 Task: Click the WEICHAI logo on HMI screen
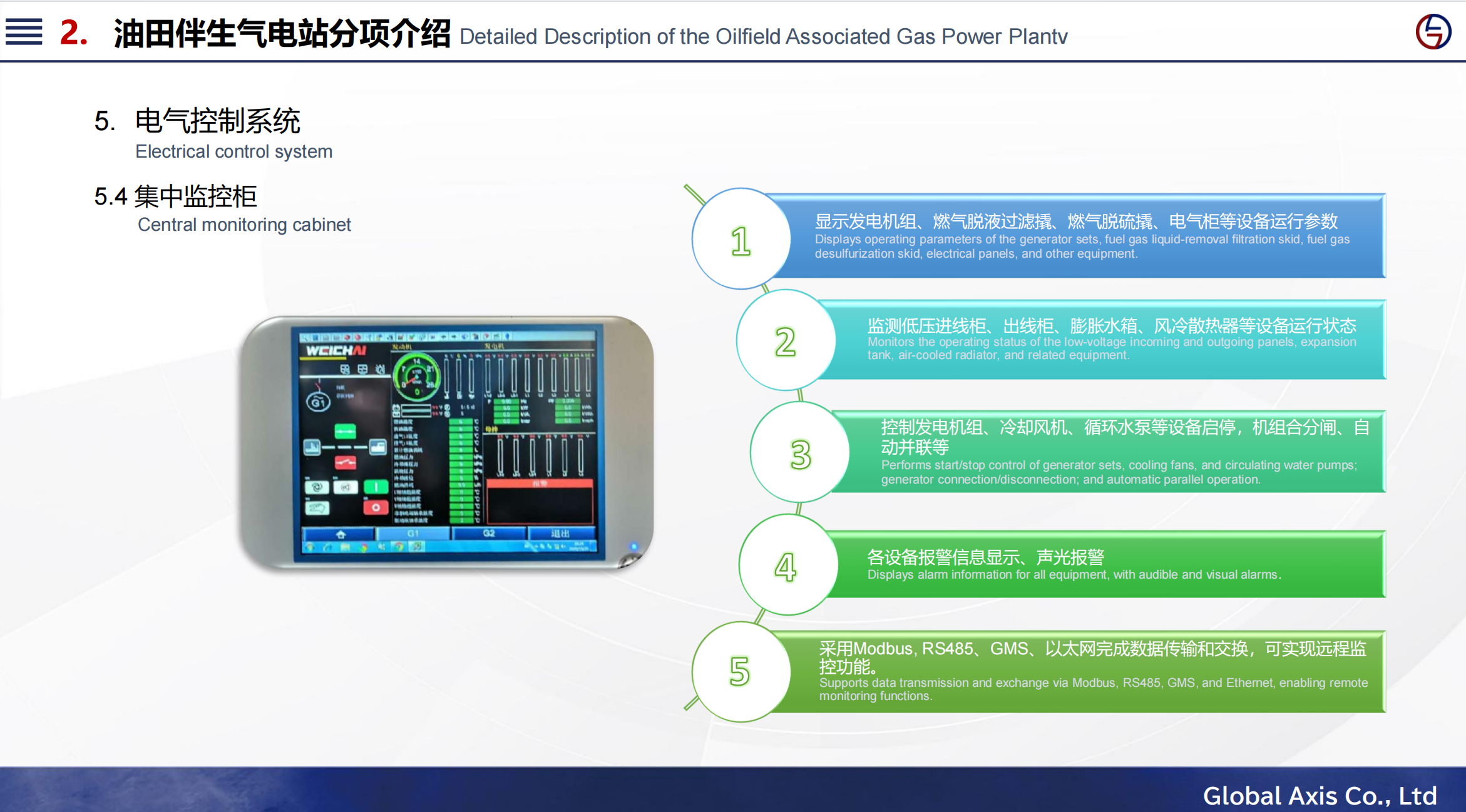click(336, 350)
